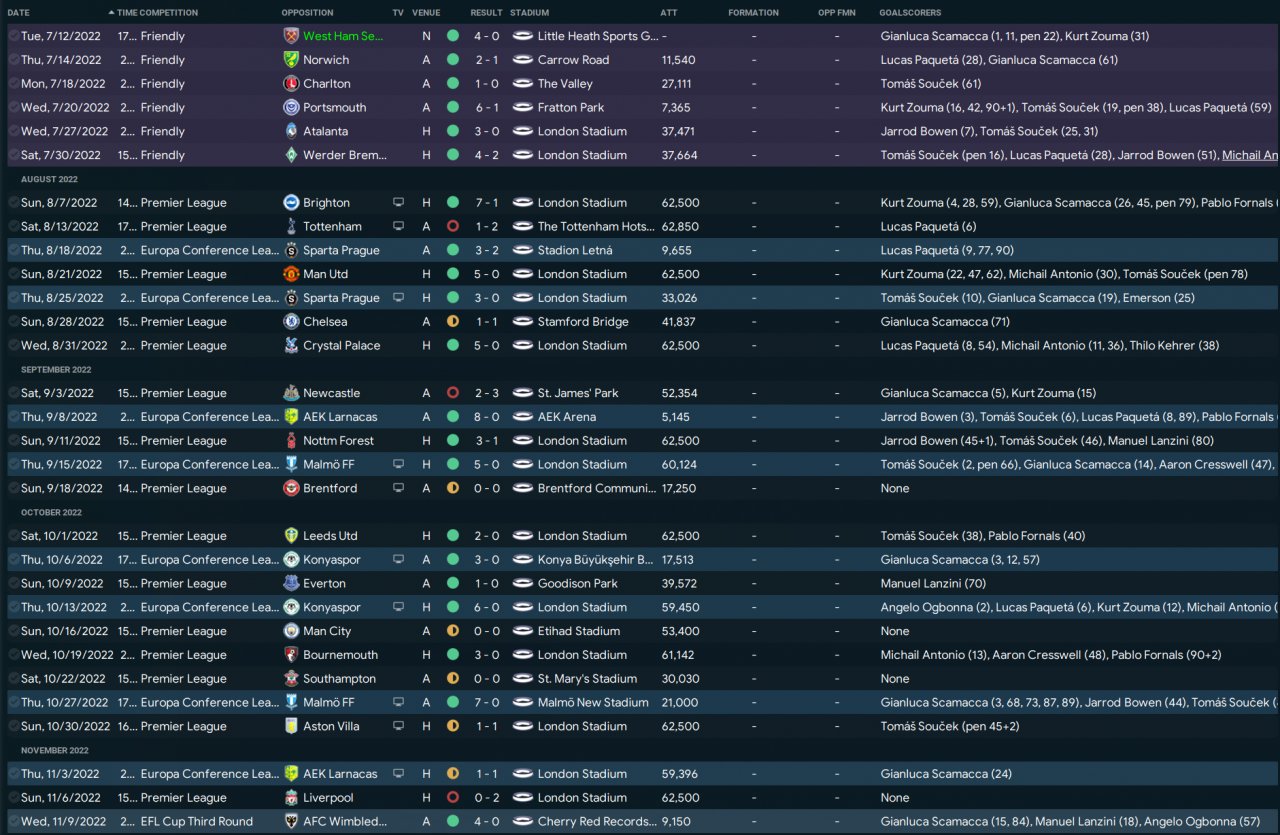Click the 7 - 1 result against Brighton

tap(486, 203)
